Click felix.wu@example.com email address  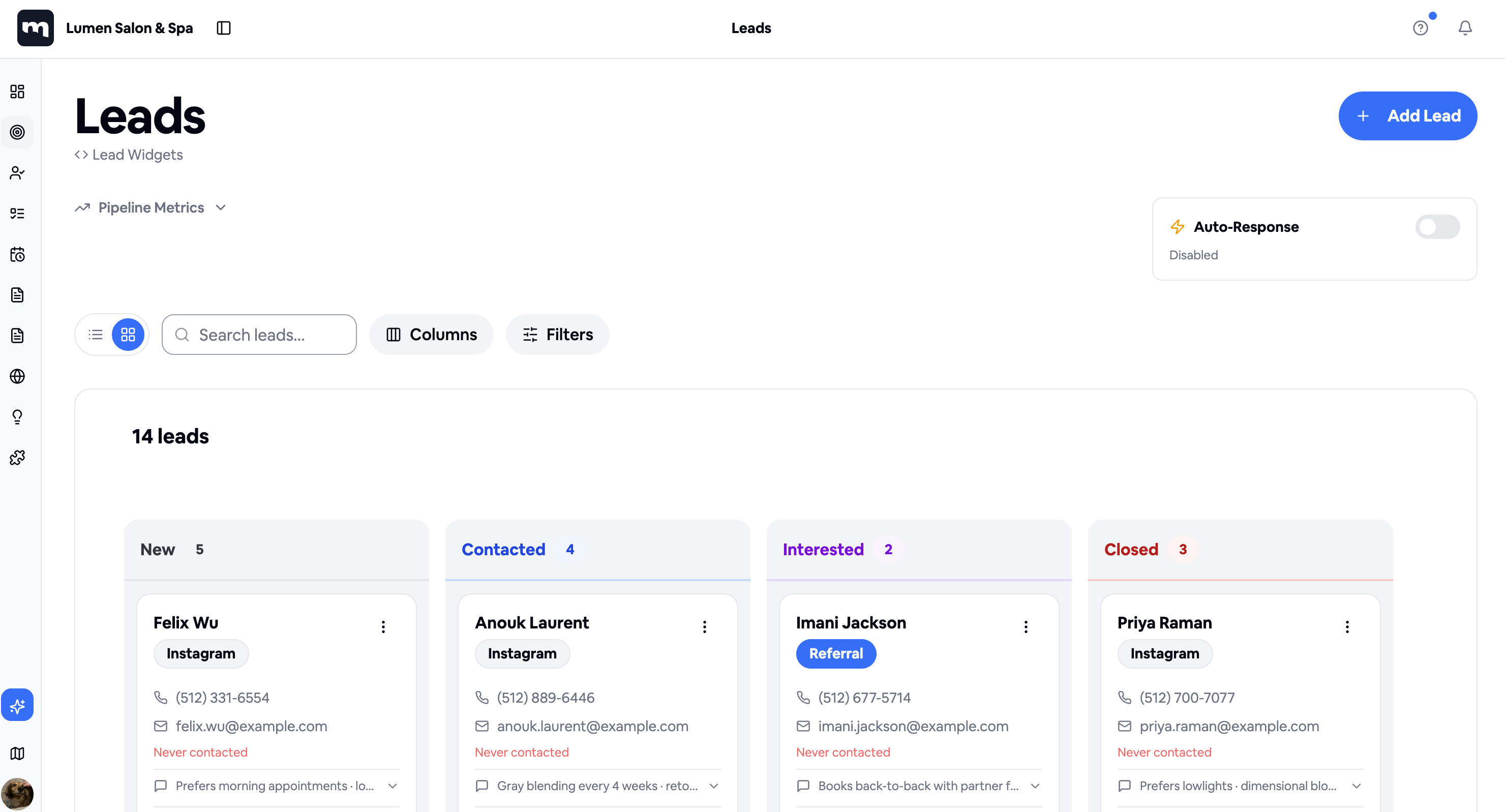[x=252, y=726]
